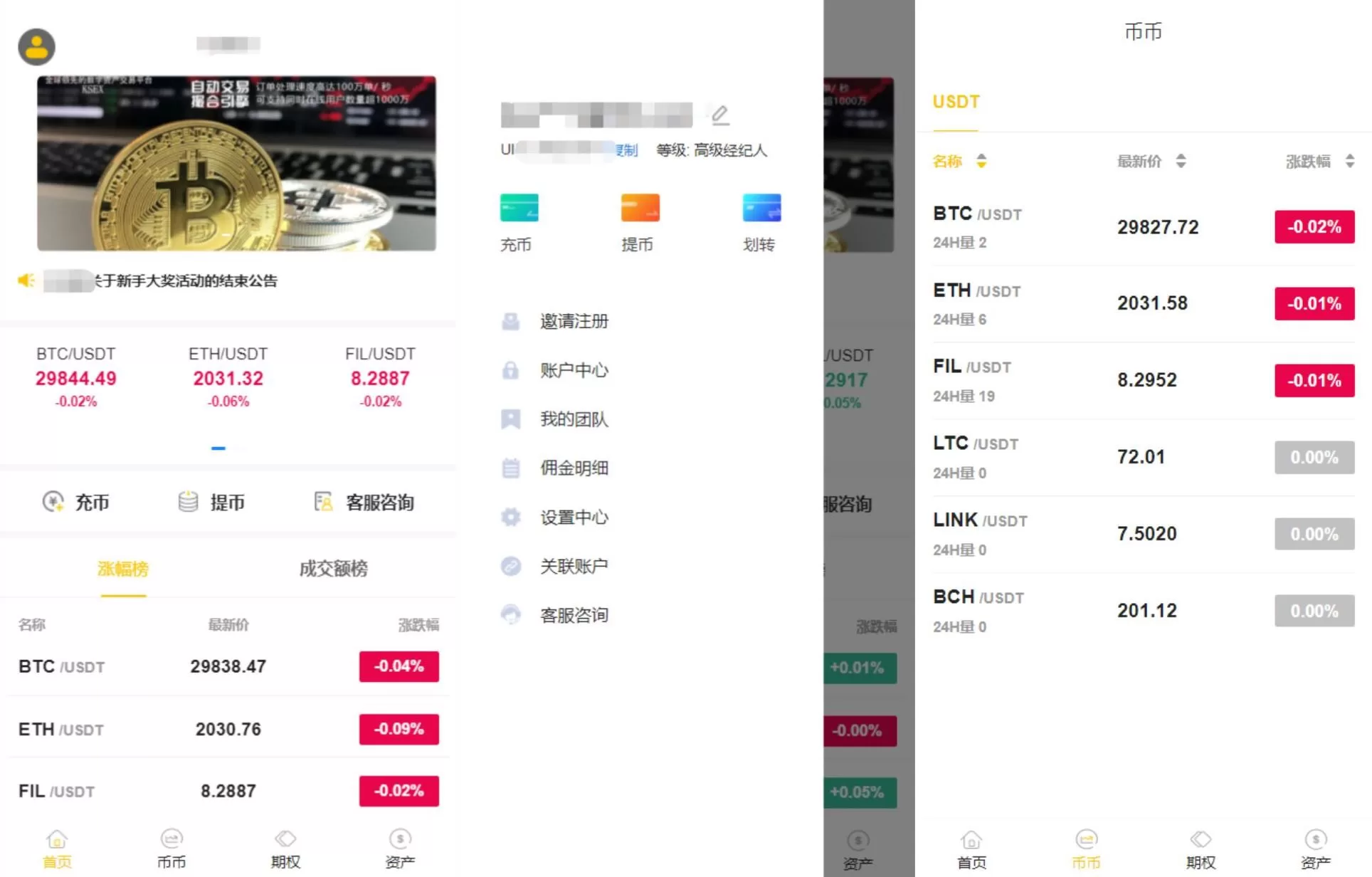This screenshot has height=877, width=1372.
Task: Open the orange 提币 withdraw card icon
Action: pos(640,208)
